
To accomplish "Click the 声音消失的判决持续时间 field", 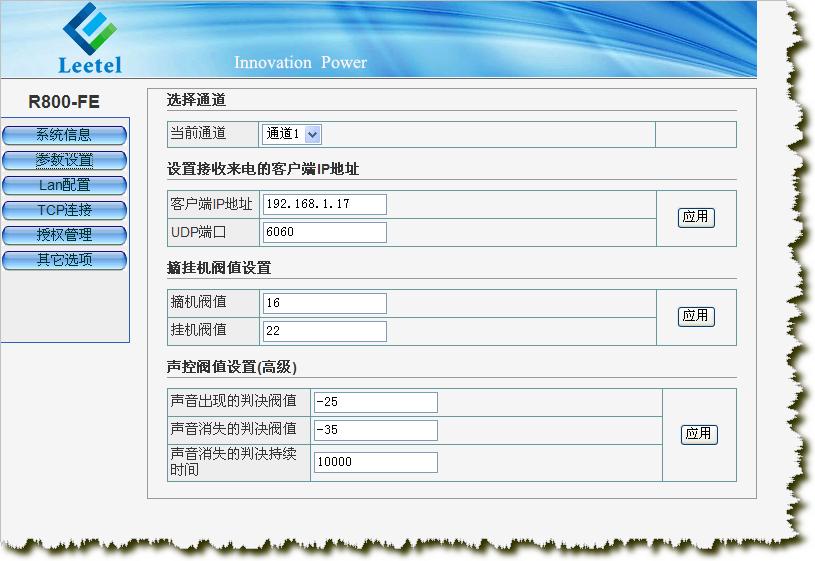I will [375, 462].
